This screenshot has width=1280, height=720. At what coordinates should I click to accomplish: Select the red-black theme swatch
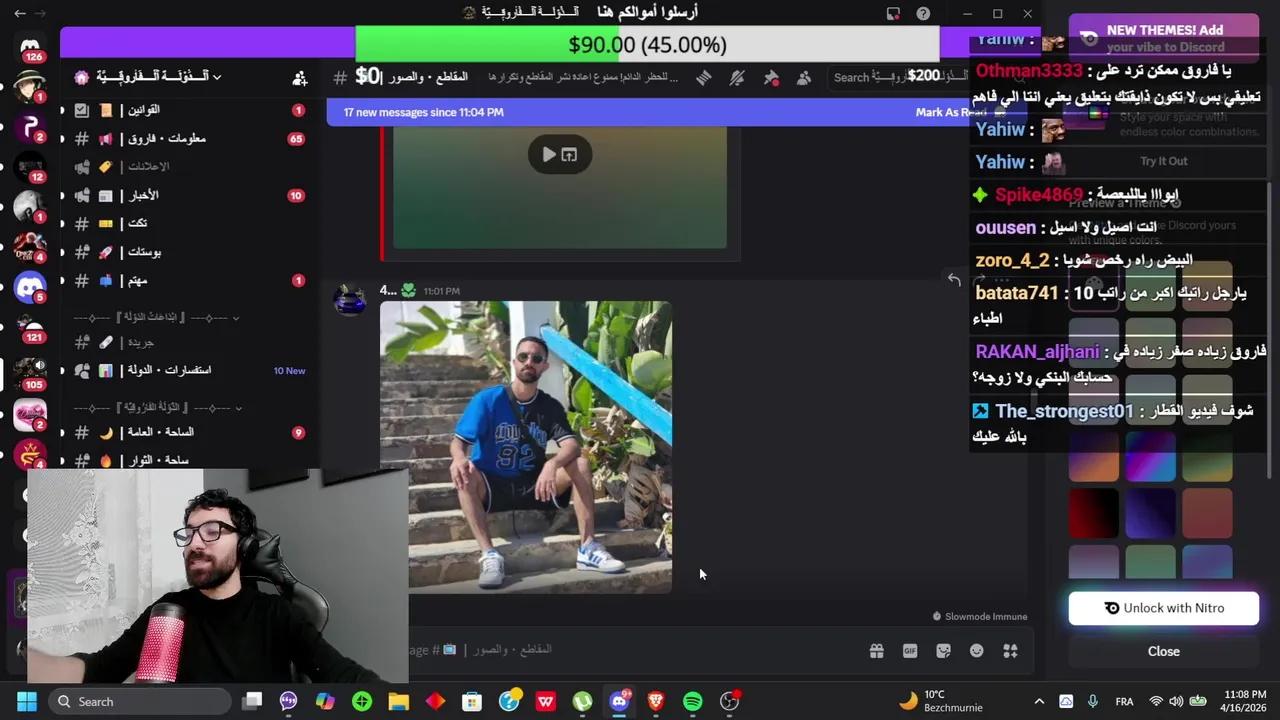pyautogui.click(x=1094, y=513)
